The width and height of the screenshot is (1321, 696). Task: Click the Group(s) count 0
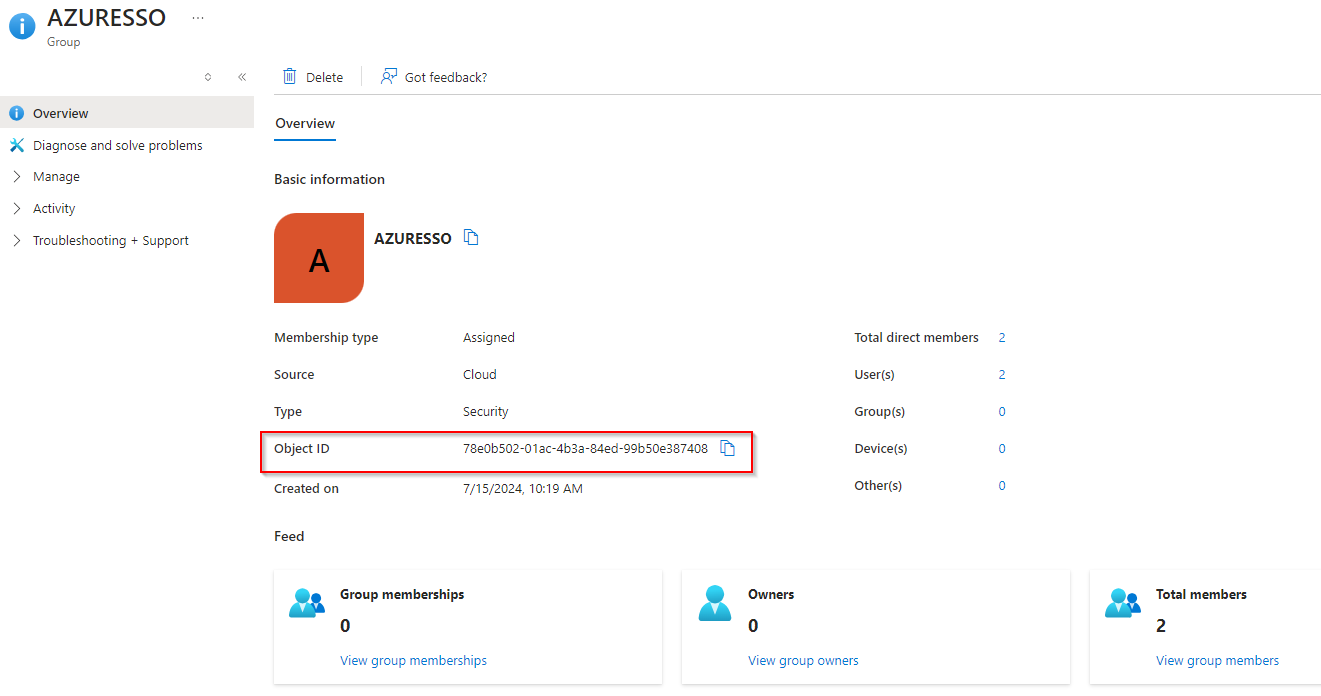point(1002,412)
